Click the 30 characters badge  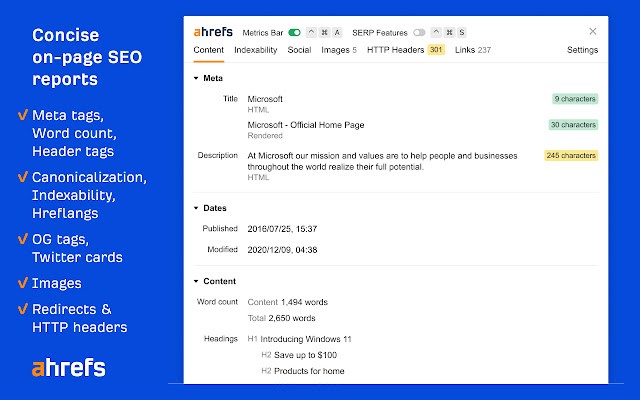pyautogui.click(x=573, y=124)
